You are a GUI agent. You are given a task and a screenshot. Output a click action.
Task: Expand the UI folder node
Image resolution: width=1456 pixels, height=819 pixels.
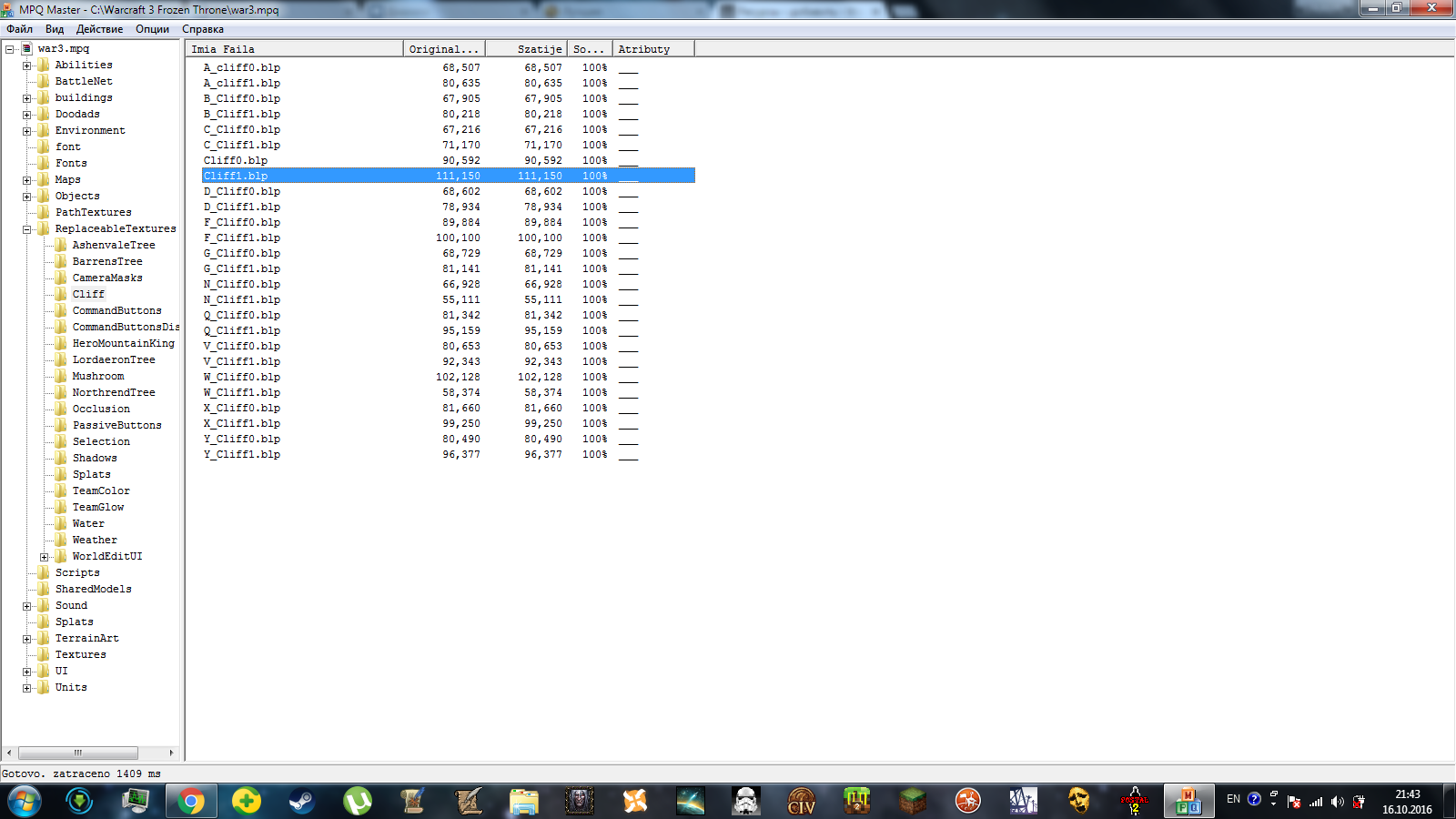[27, 672]
